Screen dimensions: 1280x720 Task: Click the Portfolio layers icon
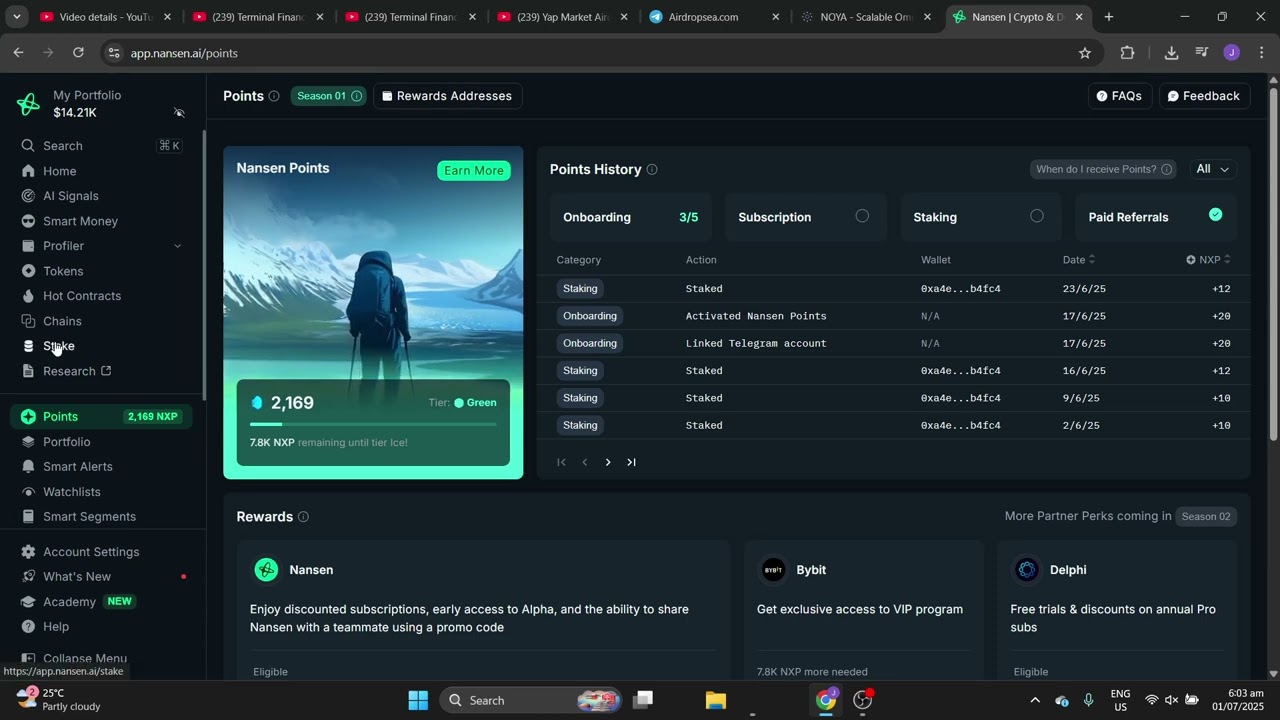pos(28,442)
